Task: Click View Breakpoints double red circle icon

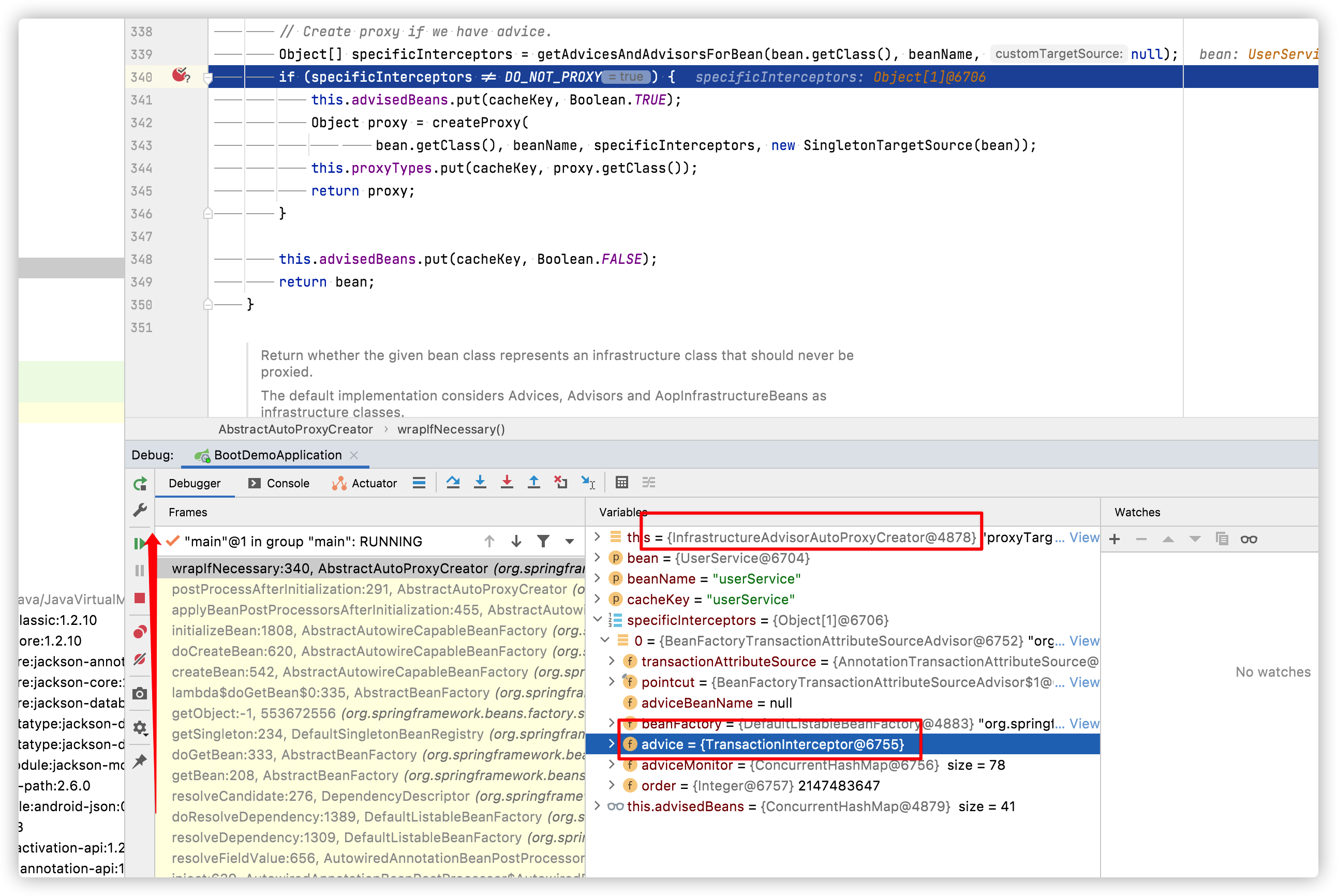Action: (x=139, y=632)
